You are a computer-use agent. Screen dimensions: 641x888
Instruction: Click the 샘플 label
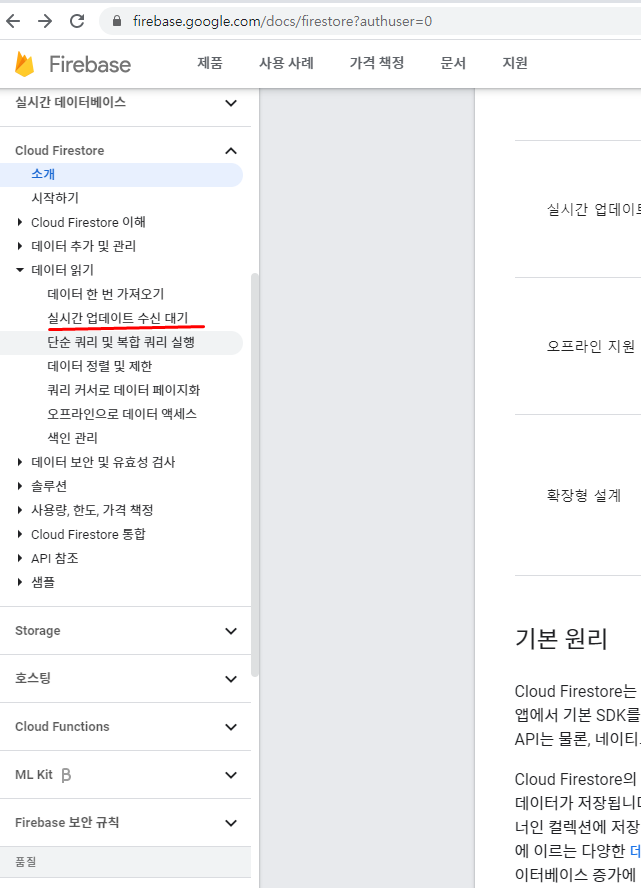43,582
